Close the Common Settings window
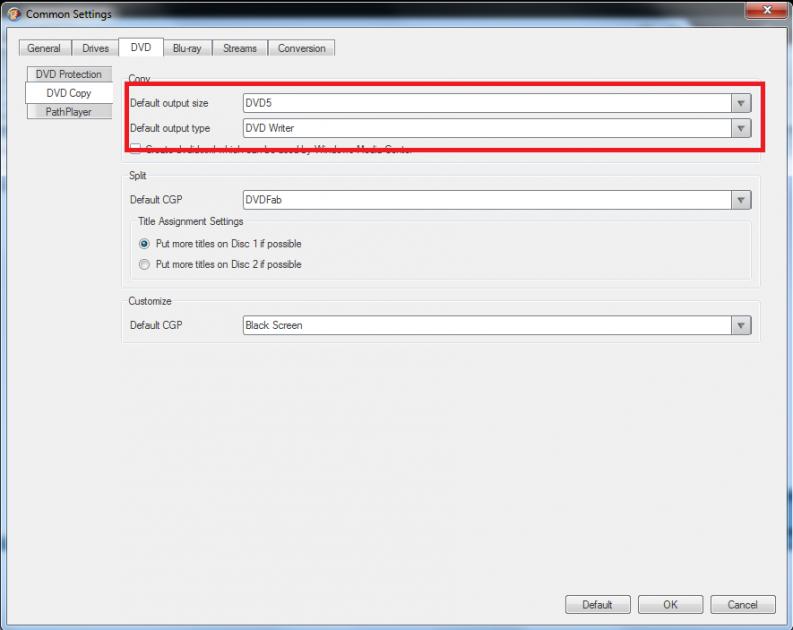793x630 pixels. pos(767,10)
